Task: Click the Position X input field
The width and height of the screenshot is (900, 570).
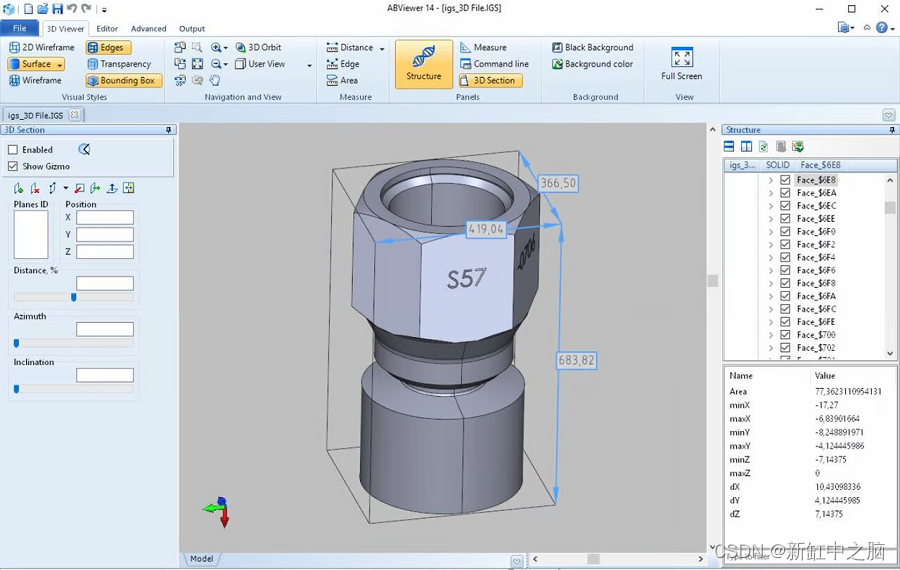Action: click(105, 217)
